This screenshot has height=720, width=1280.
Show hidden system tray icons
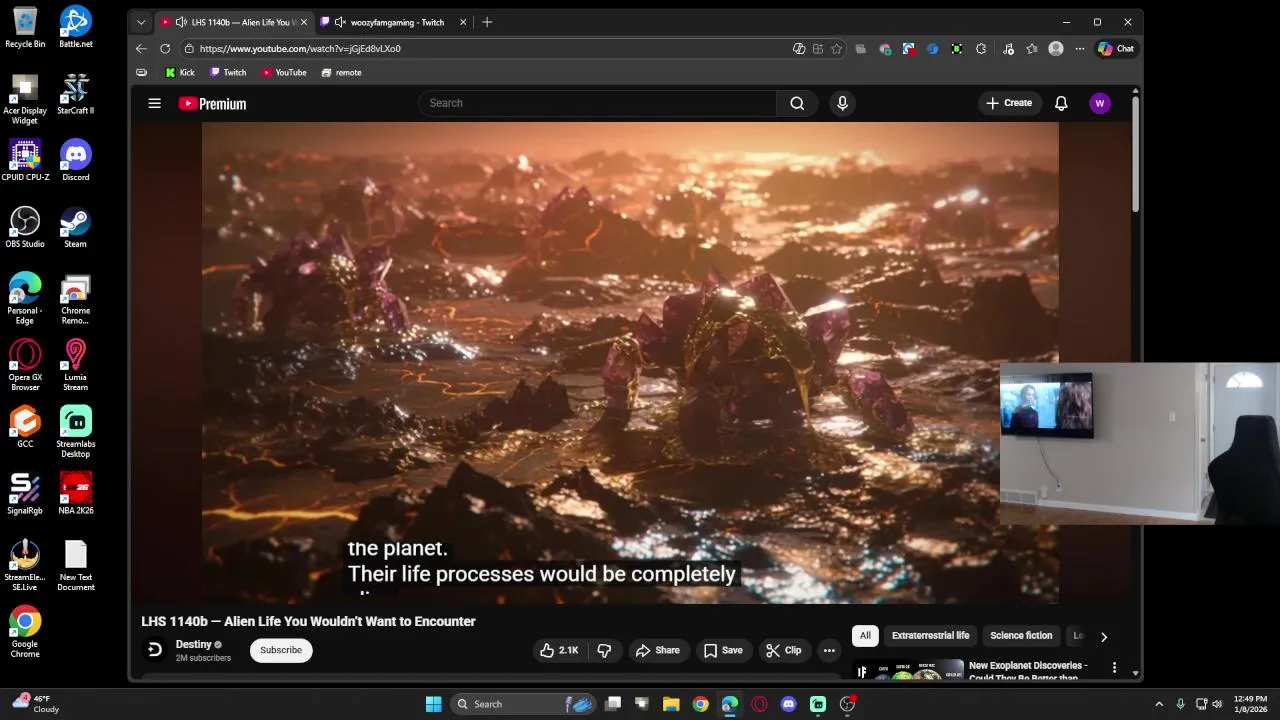coord(1159,704)
